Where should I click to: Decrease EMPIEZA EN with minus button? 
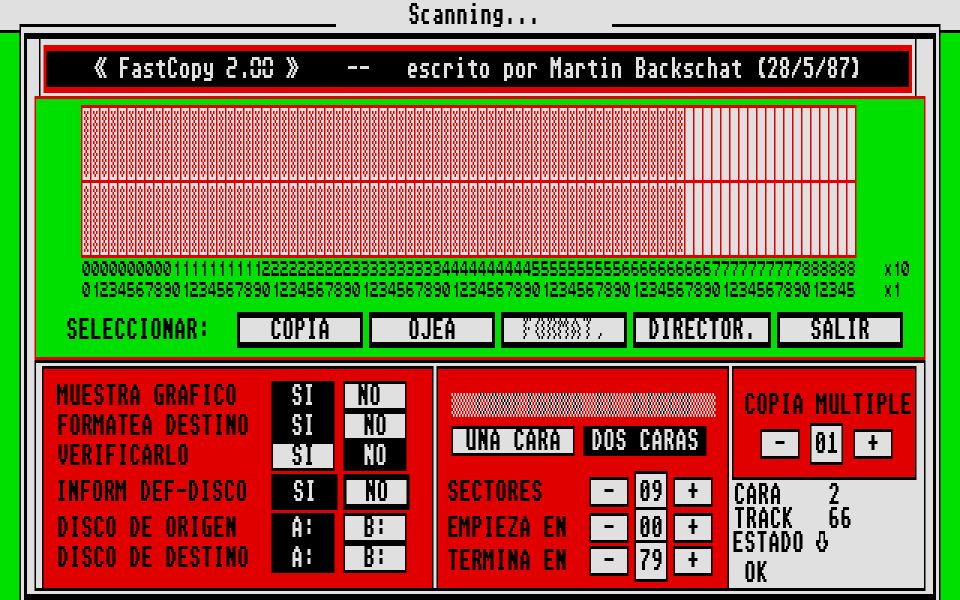pos(609,527)
